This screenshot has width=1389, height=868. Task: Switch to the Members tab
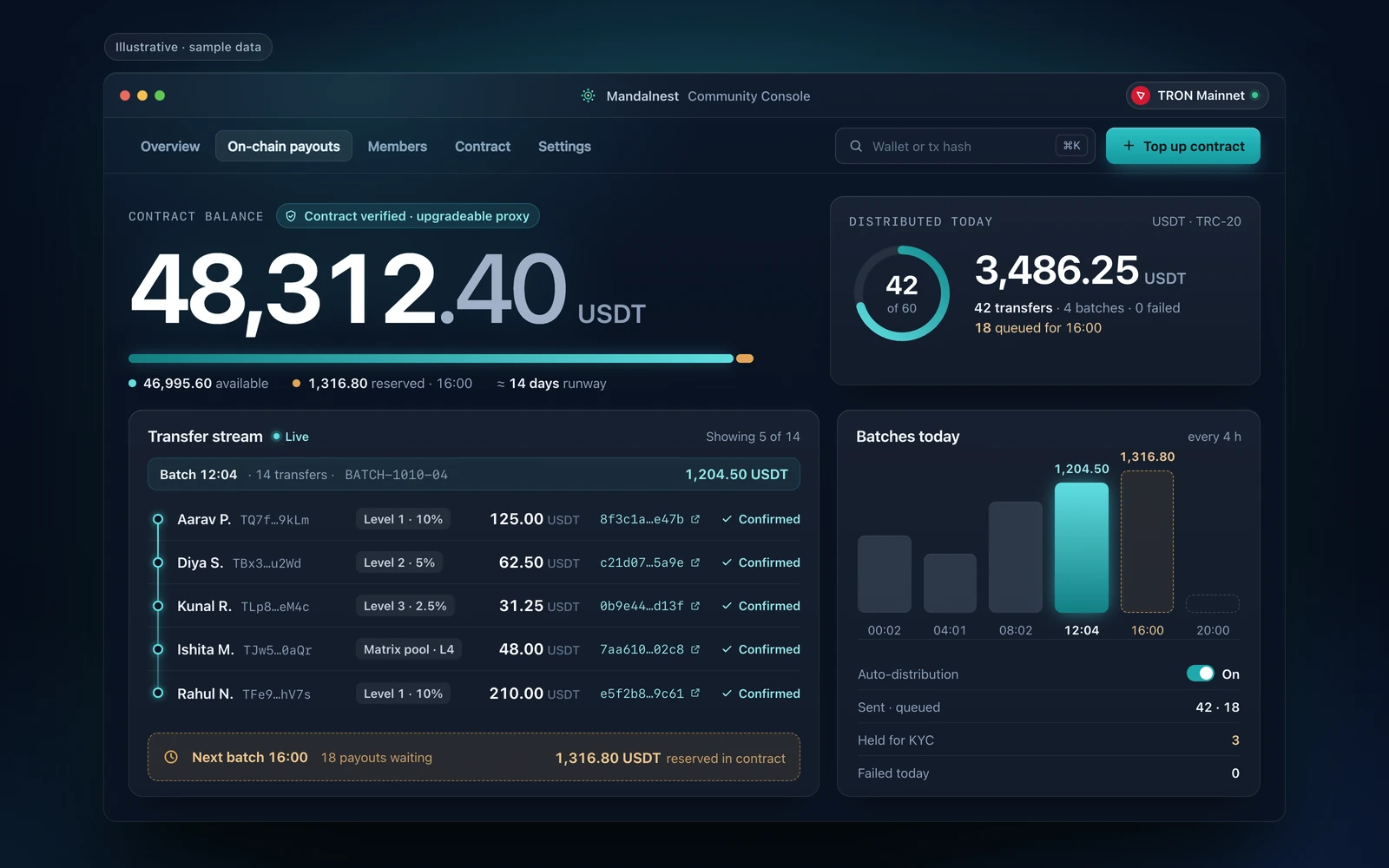(398, 147)
